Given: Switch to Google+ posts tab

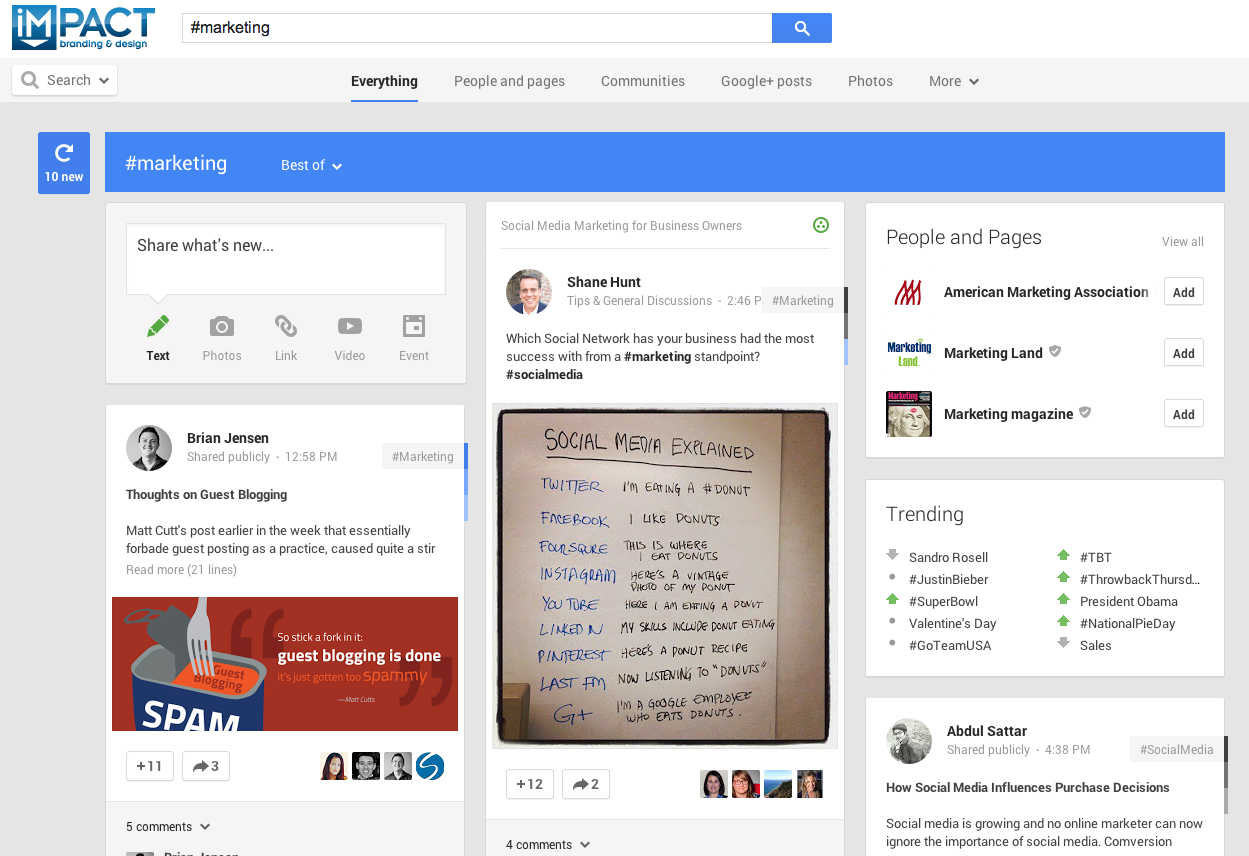Looking at the screenshot, I should pos(766,81).
